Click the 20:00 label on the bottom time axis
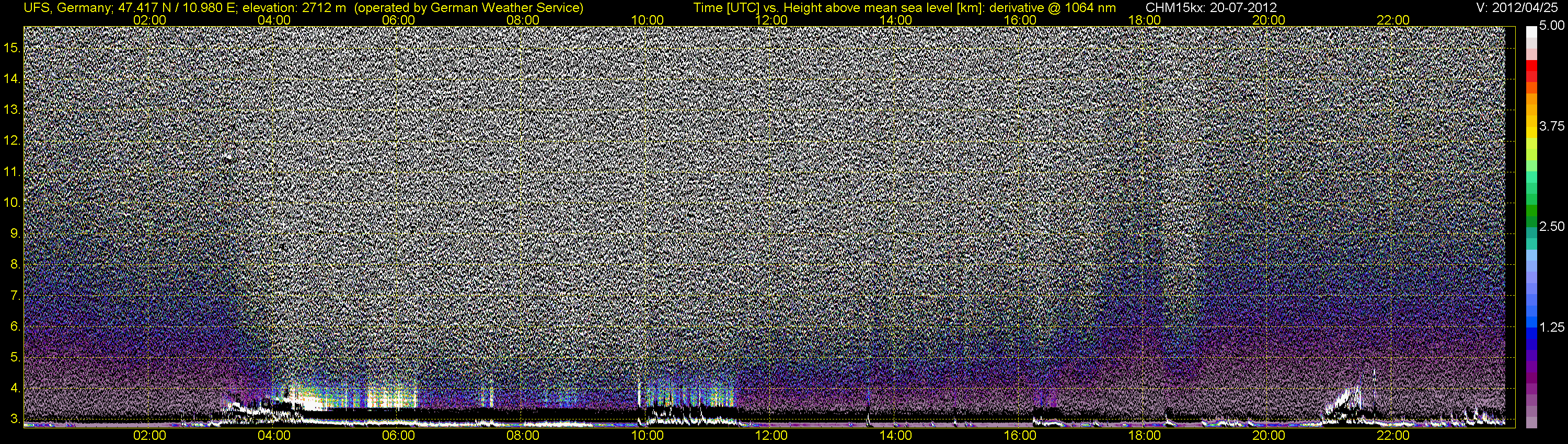Image resolution: width=1568 pixels, height=444 pixels. point(1269,436)
